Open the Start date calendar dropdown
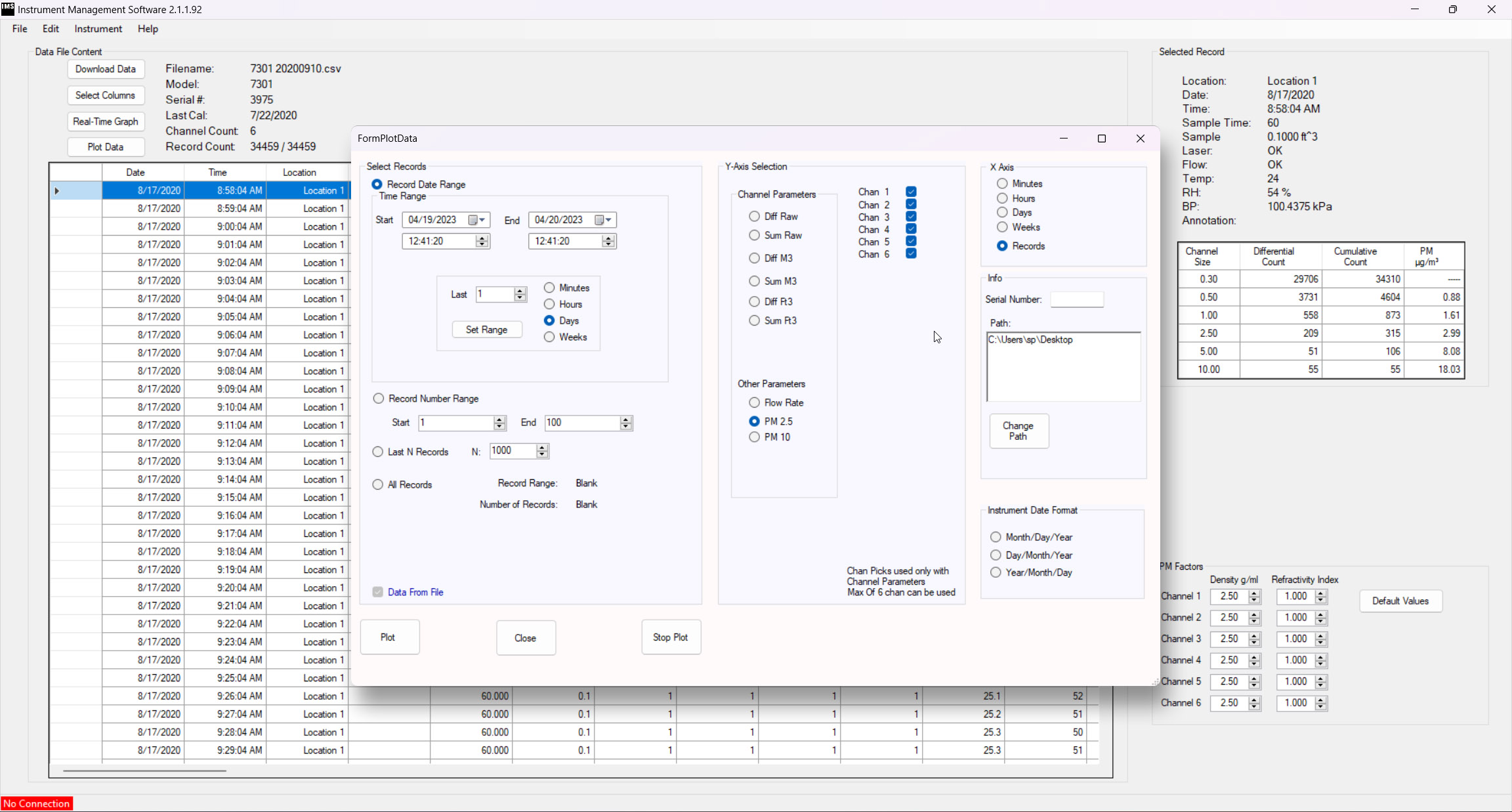 (481, 220)
